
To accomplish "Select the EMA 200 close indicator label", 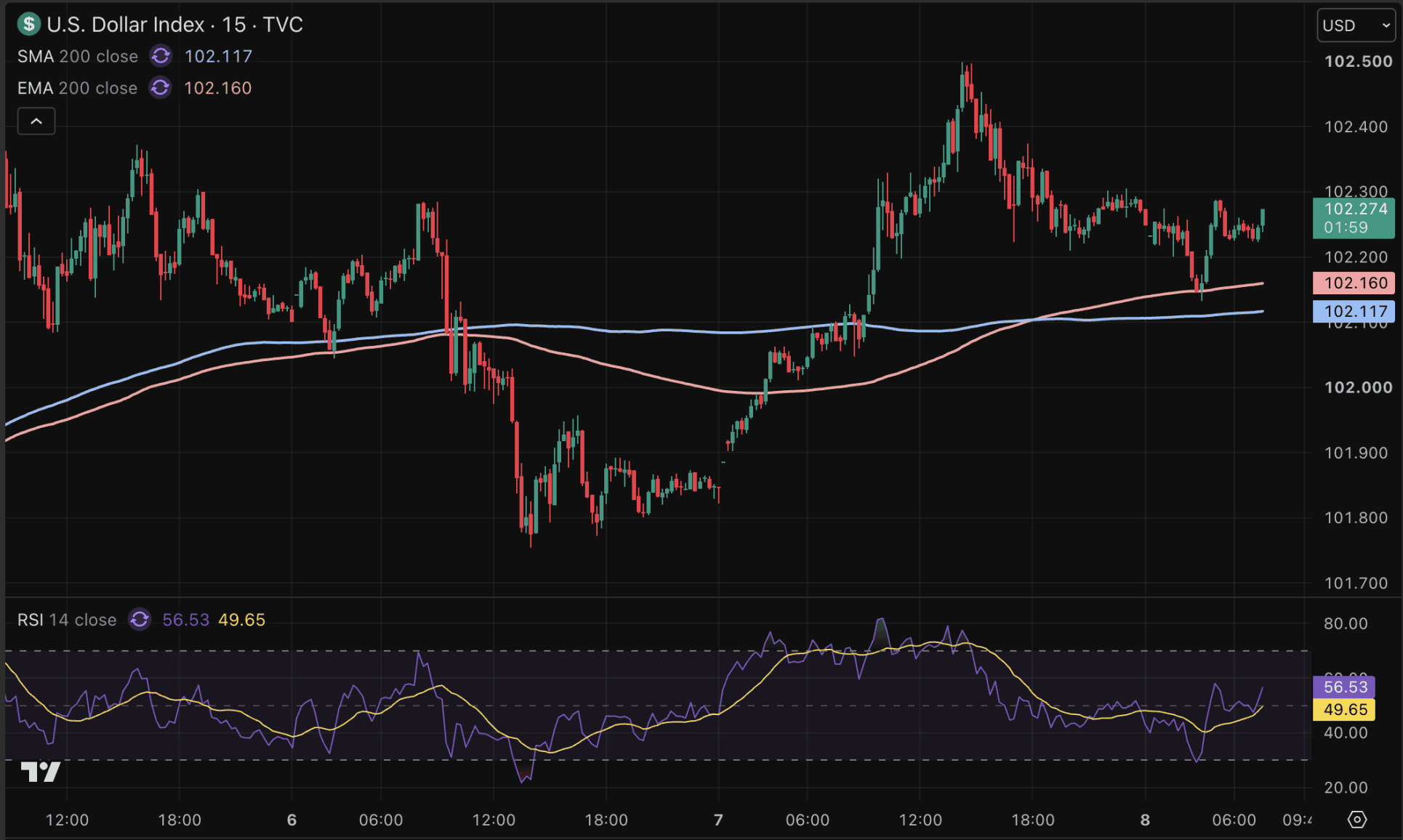I will (x=77, y=88).
